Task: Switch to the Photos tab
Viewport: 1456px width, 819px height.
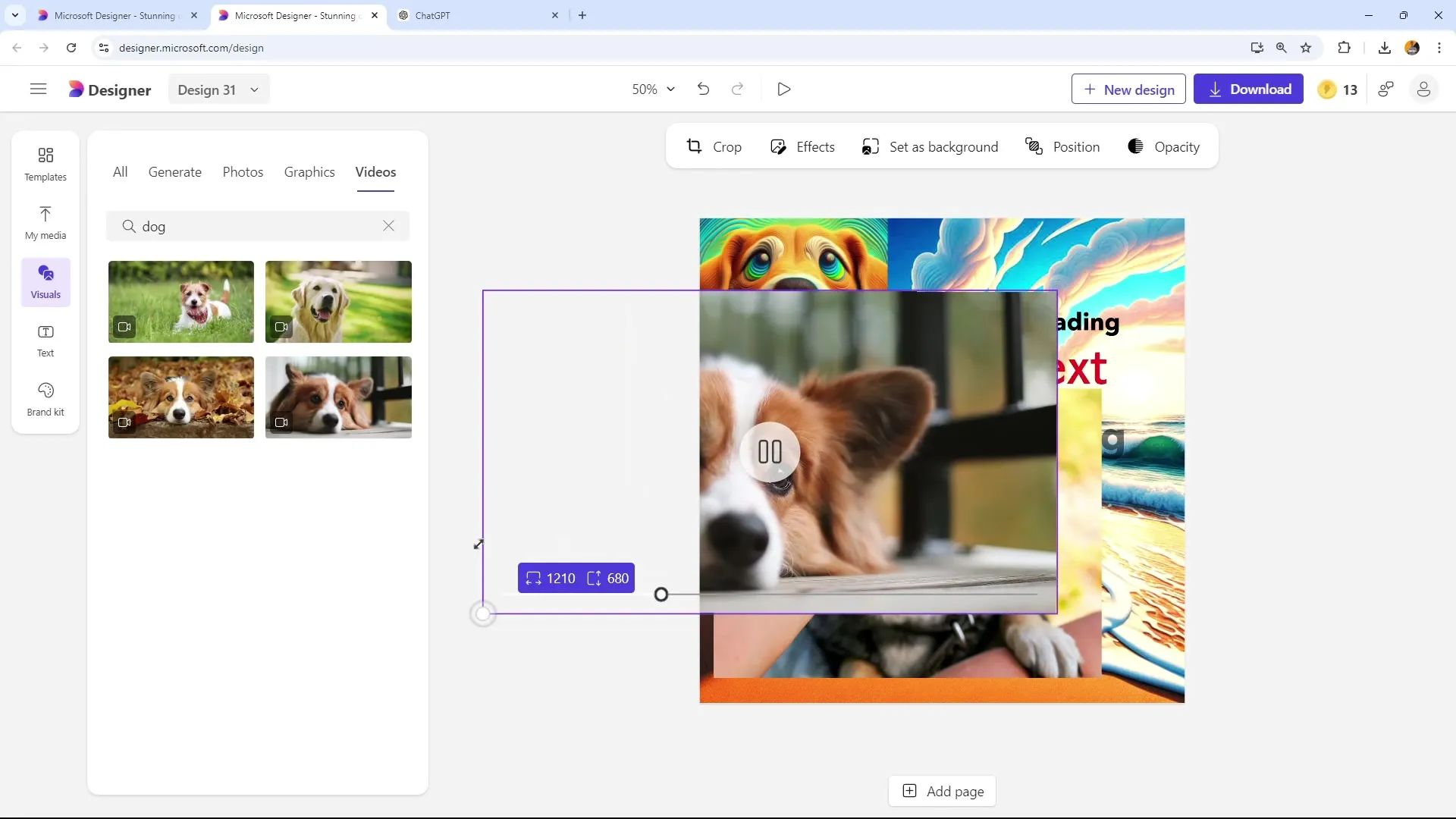Action: pyautogui.click(x=243, y=172)
